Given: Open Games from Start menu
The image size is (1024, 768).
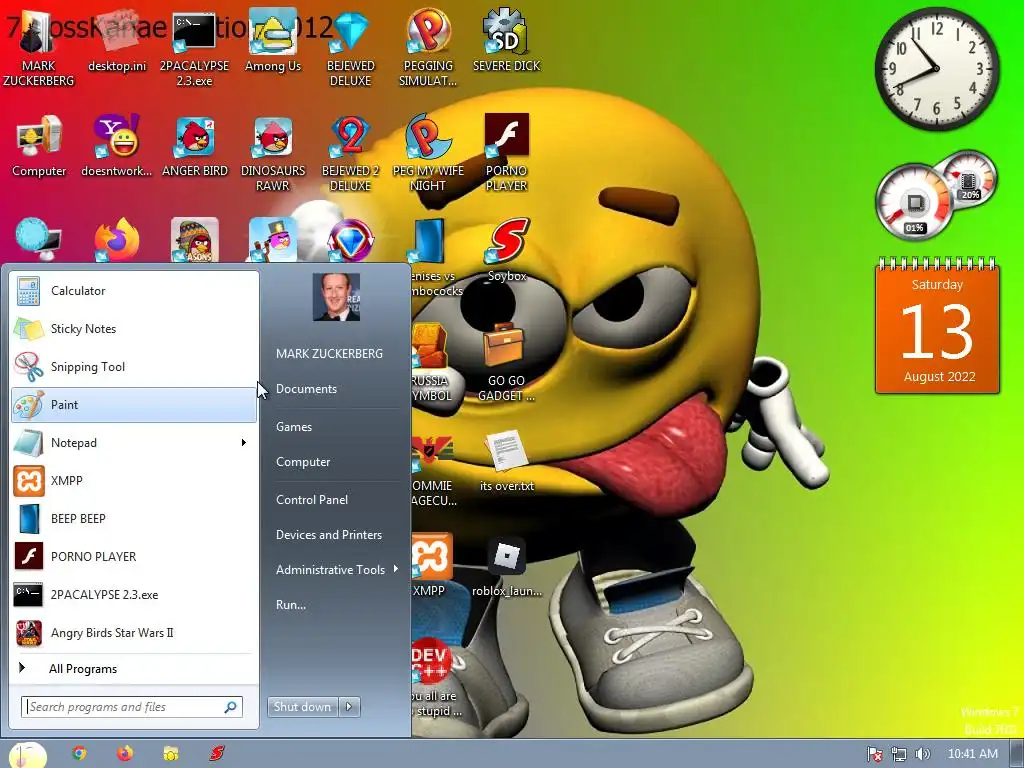Looking at the screenshot, I should tap(294, 426).
